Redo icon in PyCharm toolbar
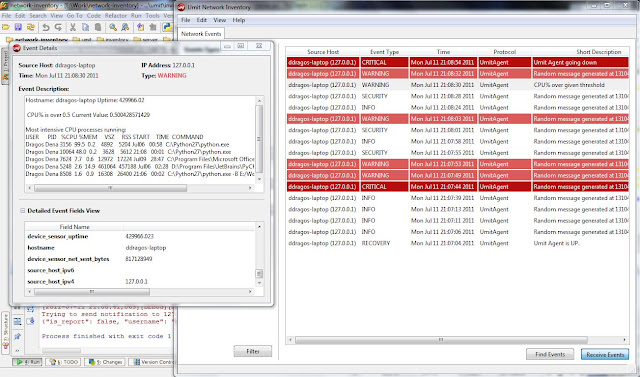 coord(58,27)
